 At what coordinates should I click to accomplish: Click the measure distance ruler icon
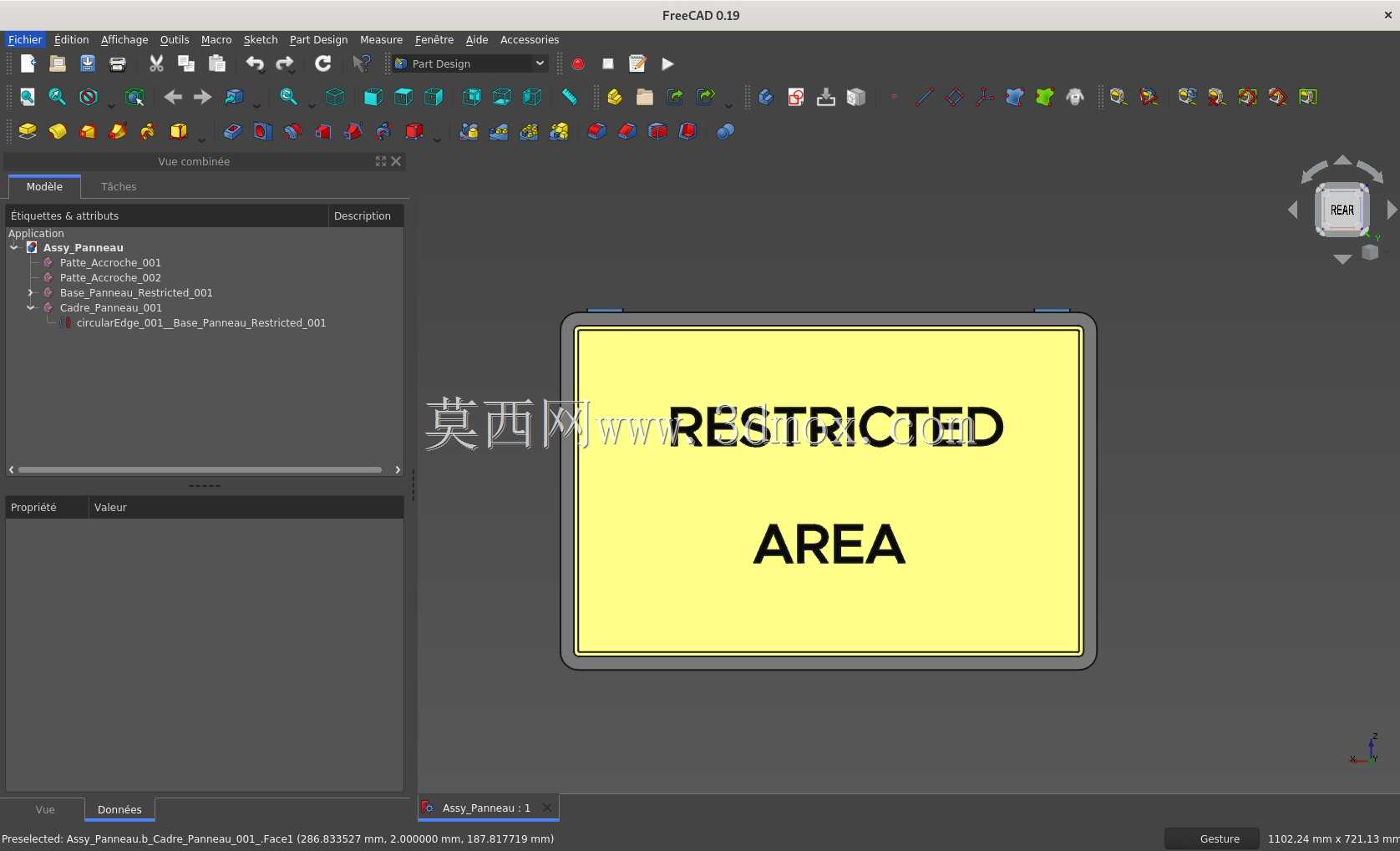pos(570,97)
